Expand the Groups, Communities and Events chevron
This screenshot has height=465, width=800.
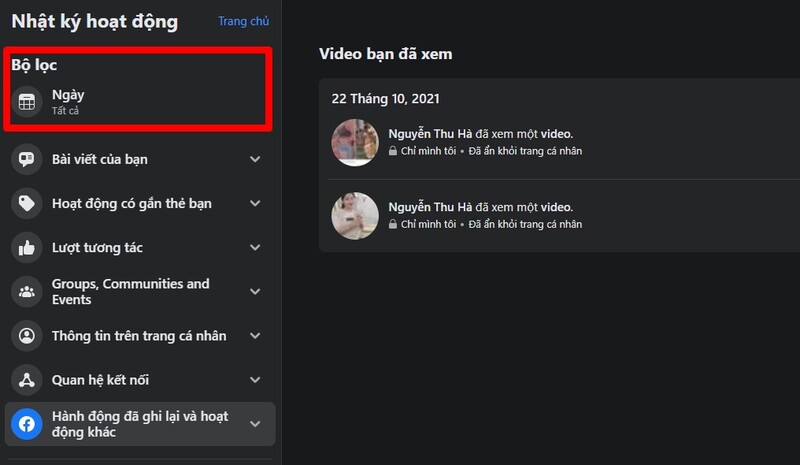(255, 291)
